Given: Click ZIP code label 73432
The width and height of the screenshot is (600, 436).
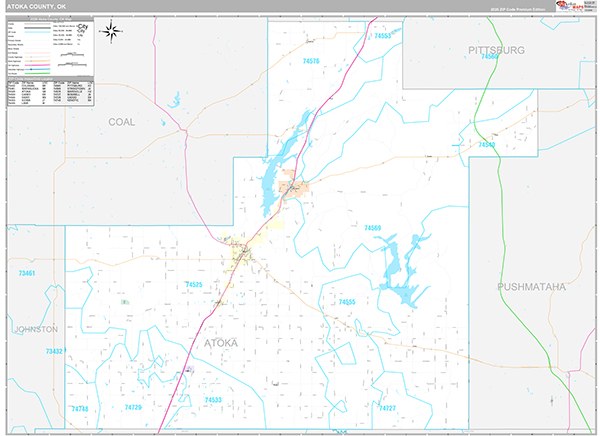Looking at the screenshot, I should click(x=54, y=351).
